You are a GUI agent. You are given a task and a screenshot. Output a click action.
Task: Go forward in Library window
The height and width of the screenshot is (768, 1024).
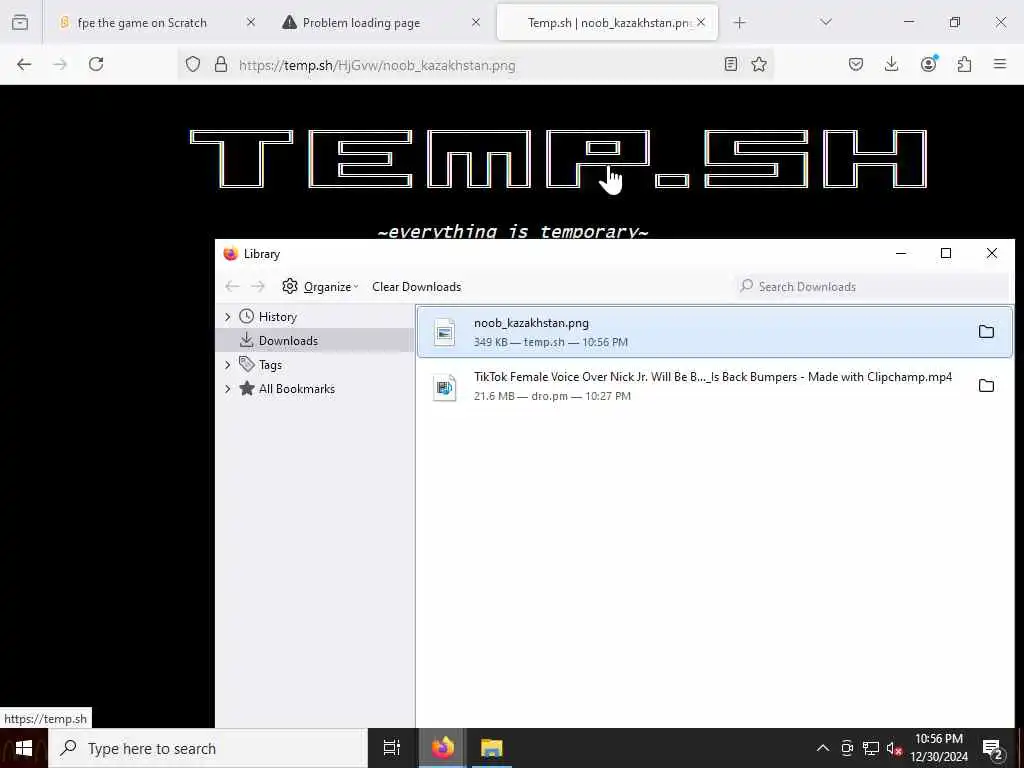[258, 286]
